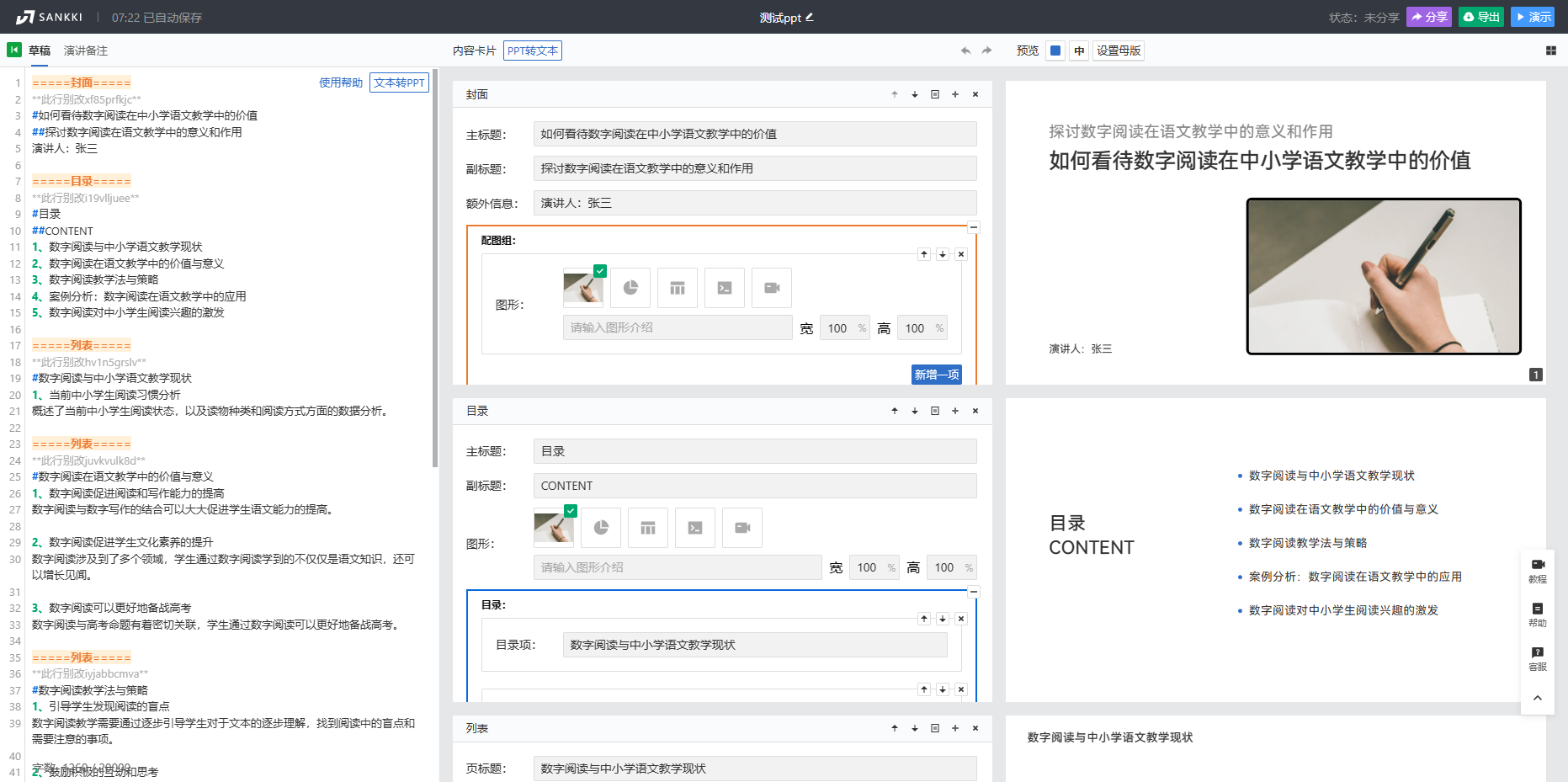Select the table graphic type in 目录 card
1568x782 pixels.
(648, 528)
